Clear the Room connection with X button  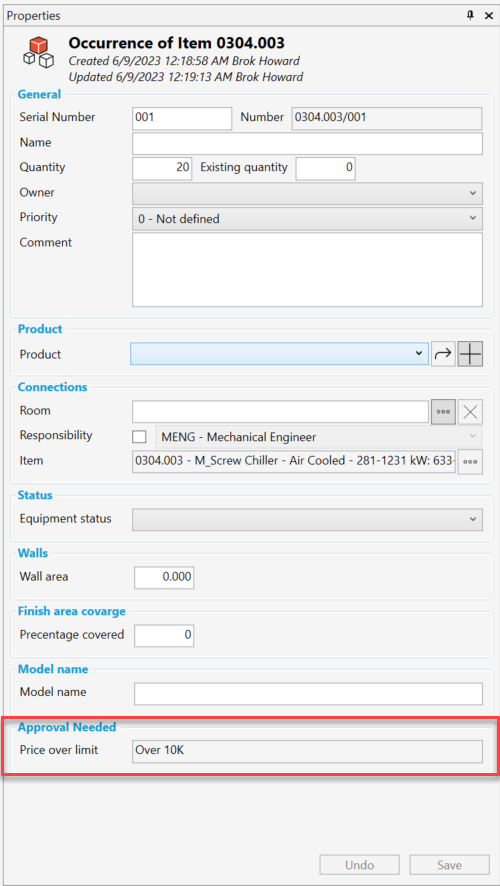pyautogui.click(x=470, y=411)
